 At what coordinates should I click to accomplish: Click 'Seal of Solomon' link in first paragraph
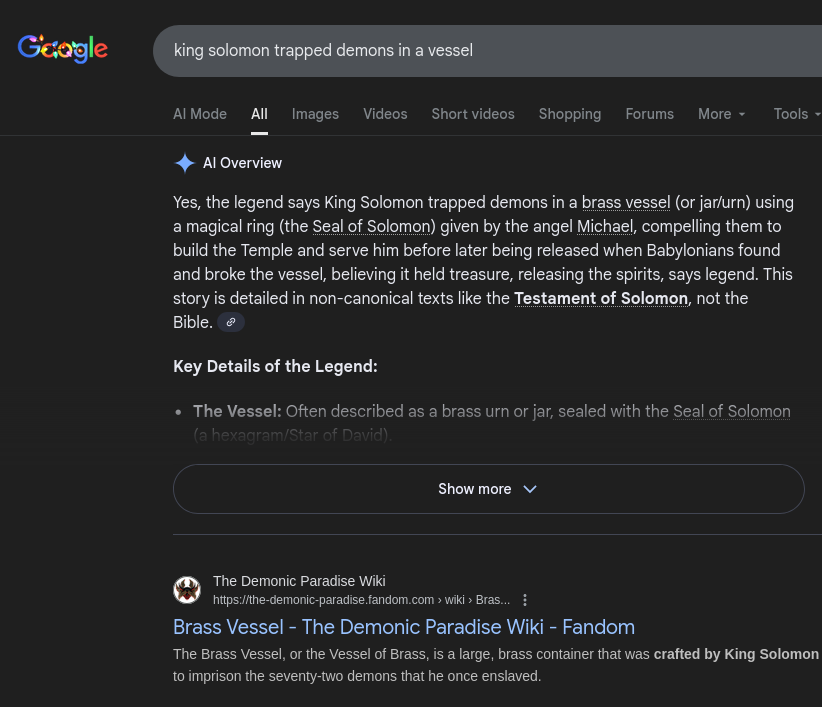click(371, 226)
